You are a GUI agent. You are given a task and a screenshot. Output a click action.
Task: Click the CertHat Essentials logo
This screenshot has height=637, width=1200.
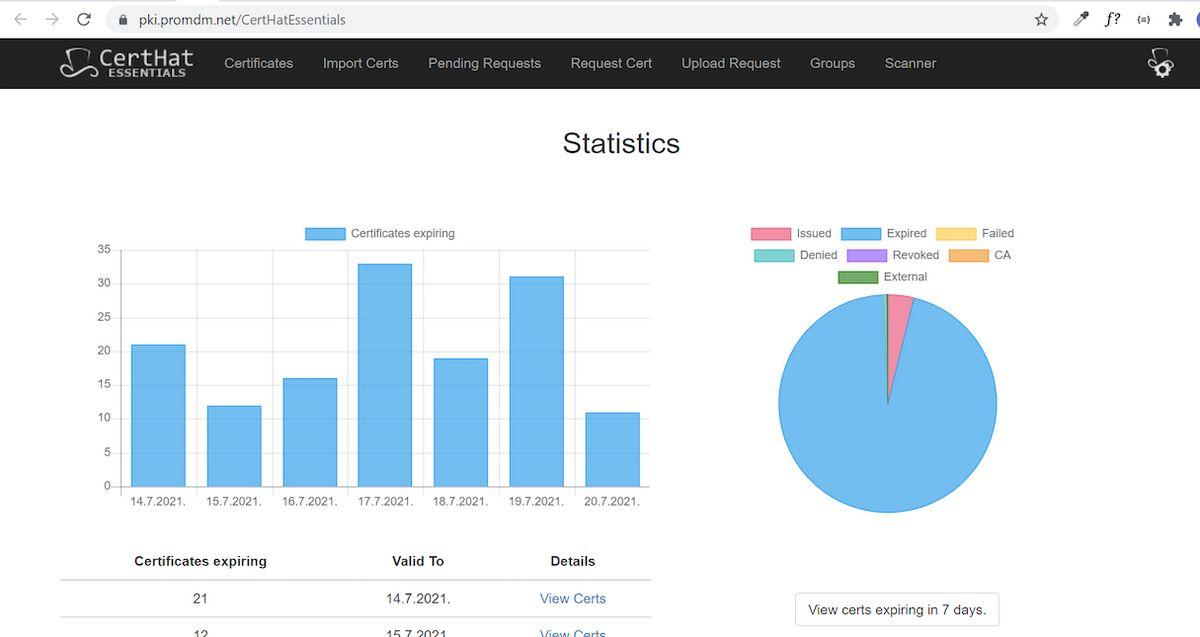click(127, 62)
